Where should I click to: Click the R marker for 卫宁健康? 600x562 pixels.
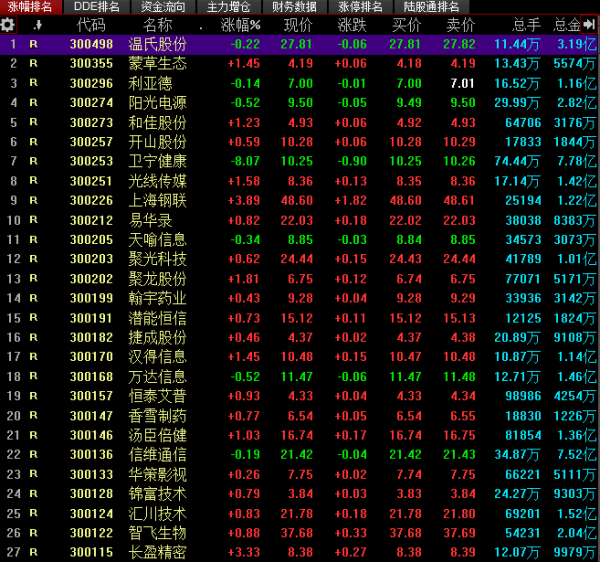pyautogui.click(x=34, y=161)
